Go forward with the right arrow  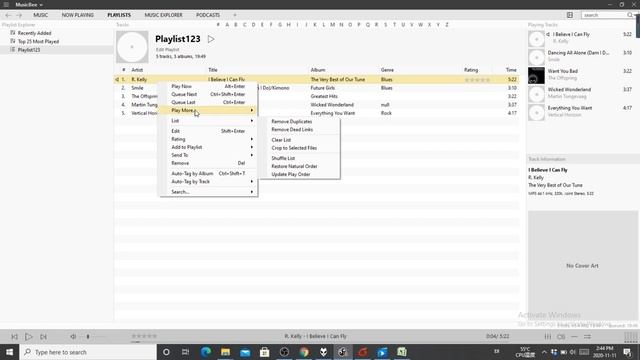pyautogui.click(x=19, y=15)
